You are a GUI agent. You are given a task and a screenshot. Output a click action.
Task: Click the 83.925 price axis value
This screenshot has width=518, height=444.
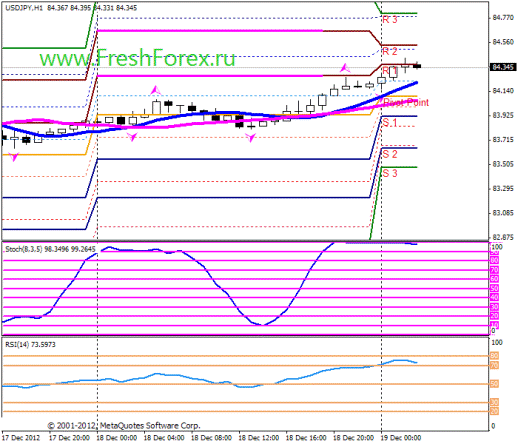pyautogui.click(x=503, y=115)
